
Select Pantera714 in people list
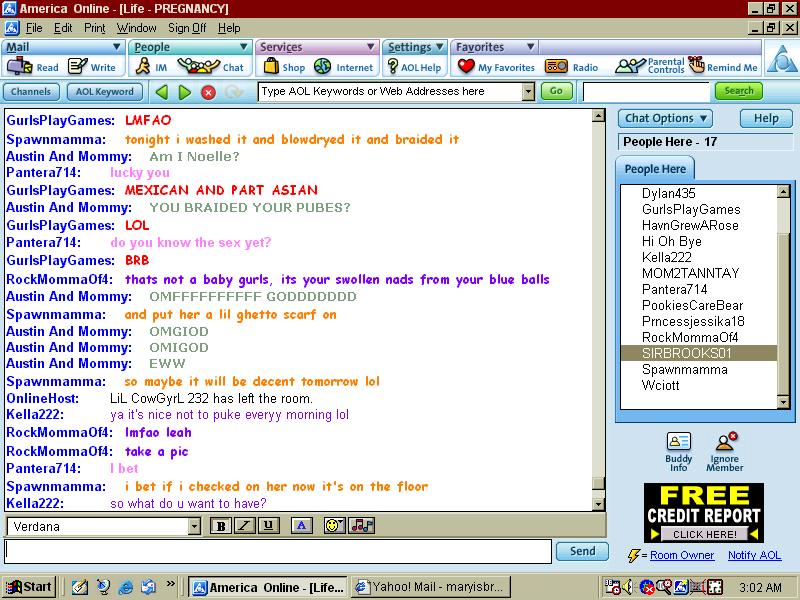point(674,289)
